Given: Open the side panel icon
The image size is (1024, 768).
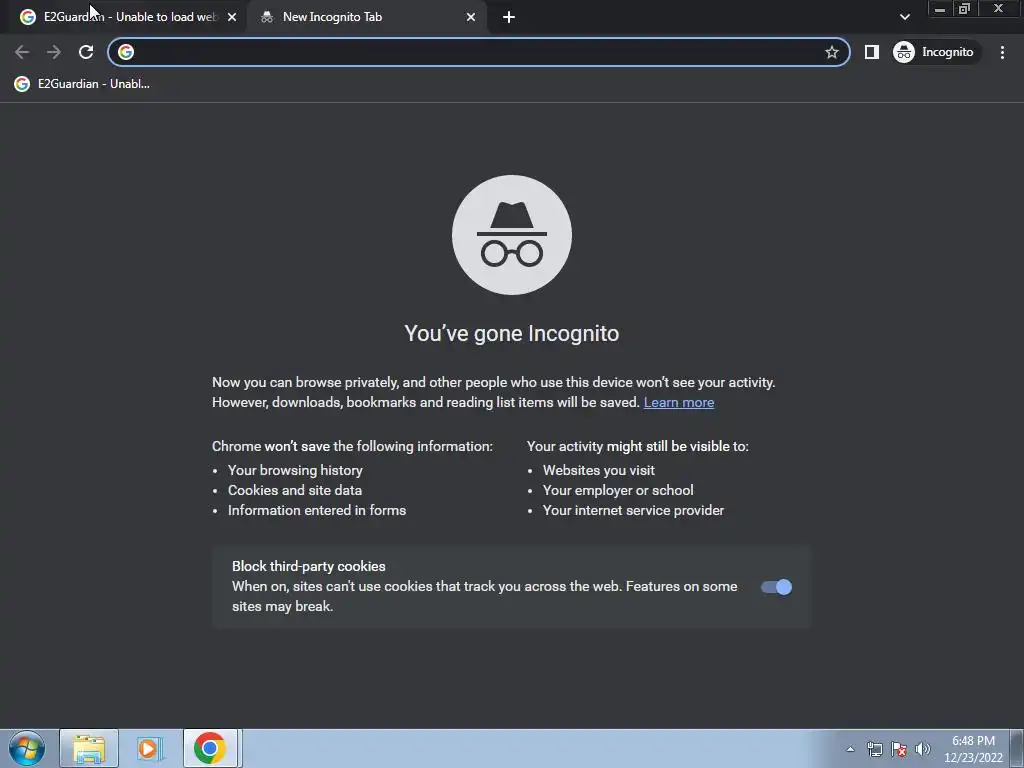Looking at the screenshot, I should (872, 52).
